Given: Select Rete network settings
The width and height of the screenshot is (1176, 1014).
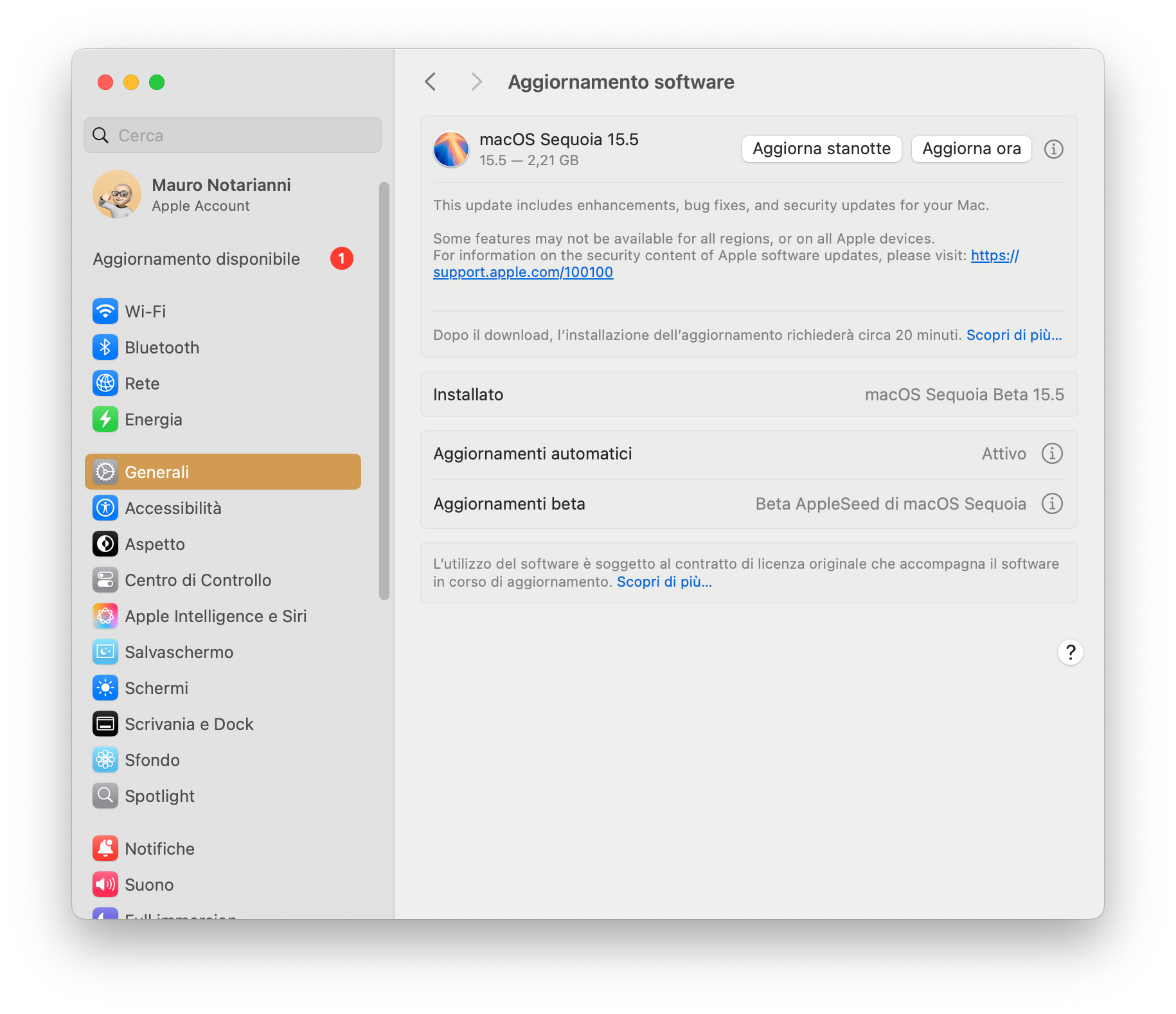Looking at the screenshot, I should coord(222,384).
